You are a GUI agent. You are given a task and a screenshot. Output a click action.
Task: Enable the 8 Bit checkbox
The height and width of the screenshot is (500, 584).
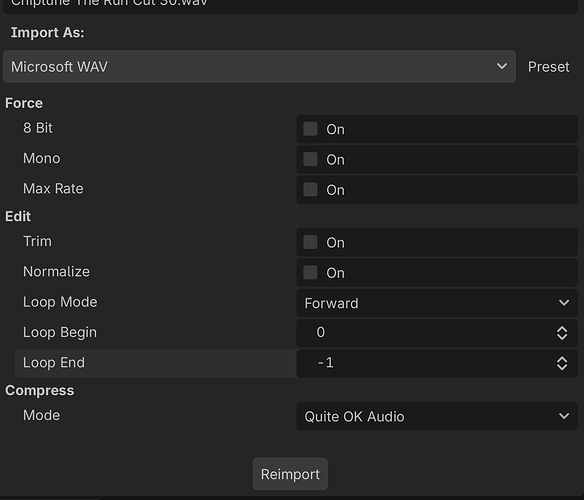[x=310, y=129]
